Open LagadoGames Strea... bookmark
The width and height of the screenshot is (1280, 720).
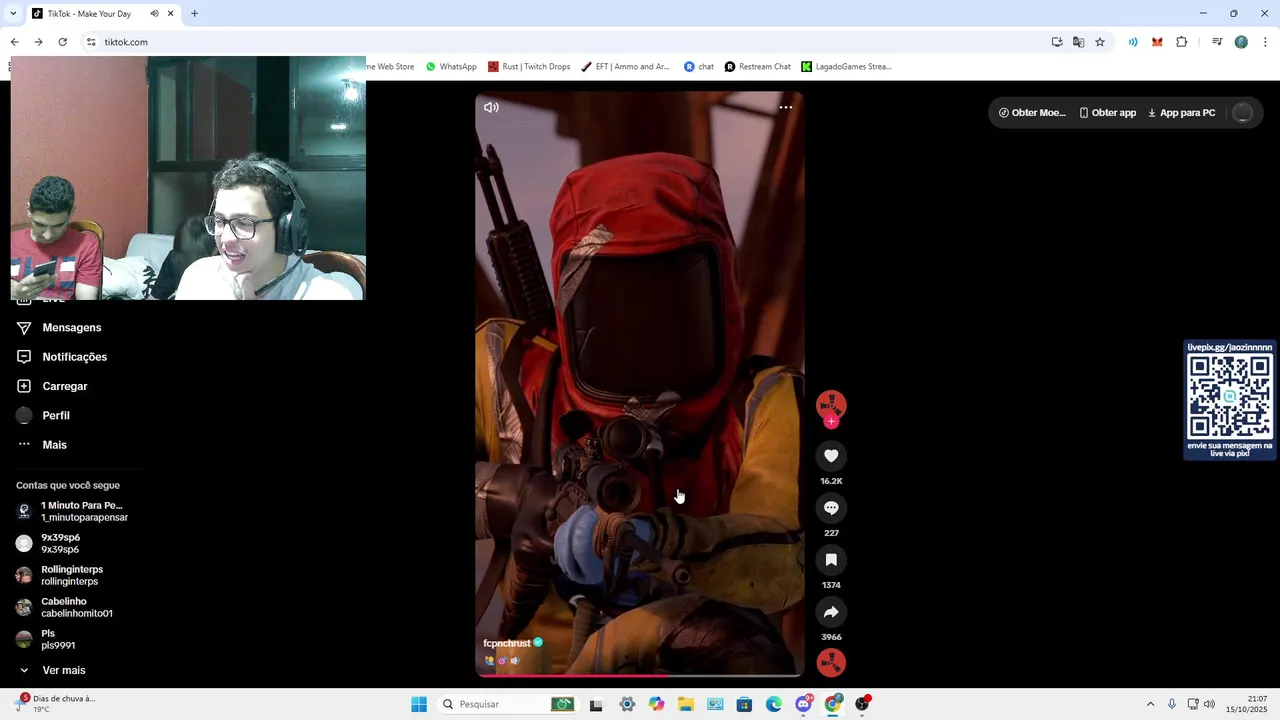(846, 67)
